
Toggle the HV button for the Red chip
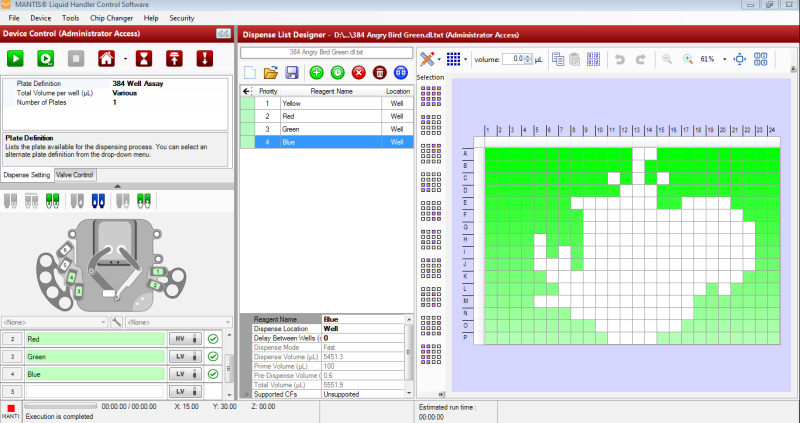(x=185, y=339)
